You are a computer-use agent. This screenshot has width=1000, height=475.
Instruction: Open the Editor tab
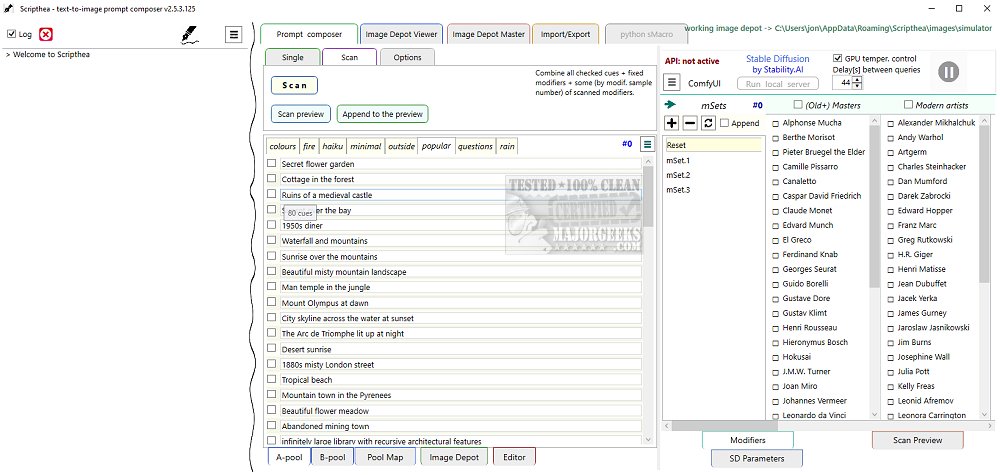point(514,457)
